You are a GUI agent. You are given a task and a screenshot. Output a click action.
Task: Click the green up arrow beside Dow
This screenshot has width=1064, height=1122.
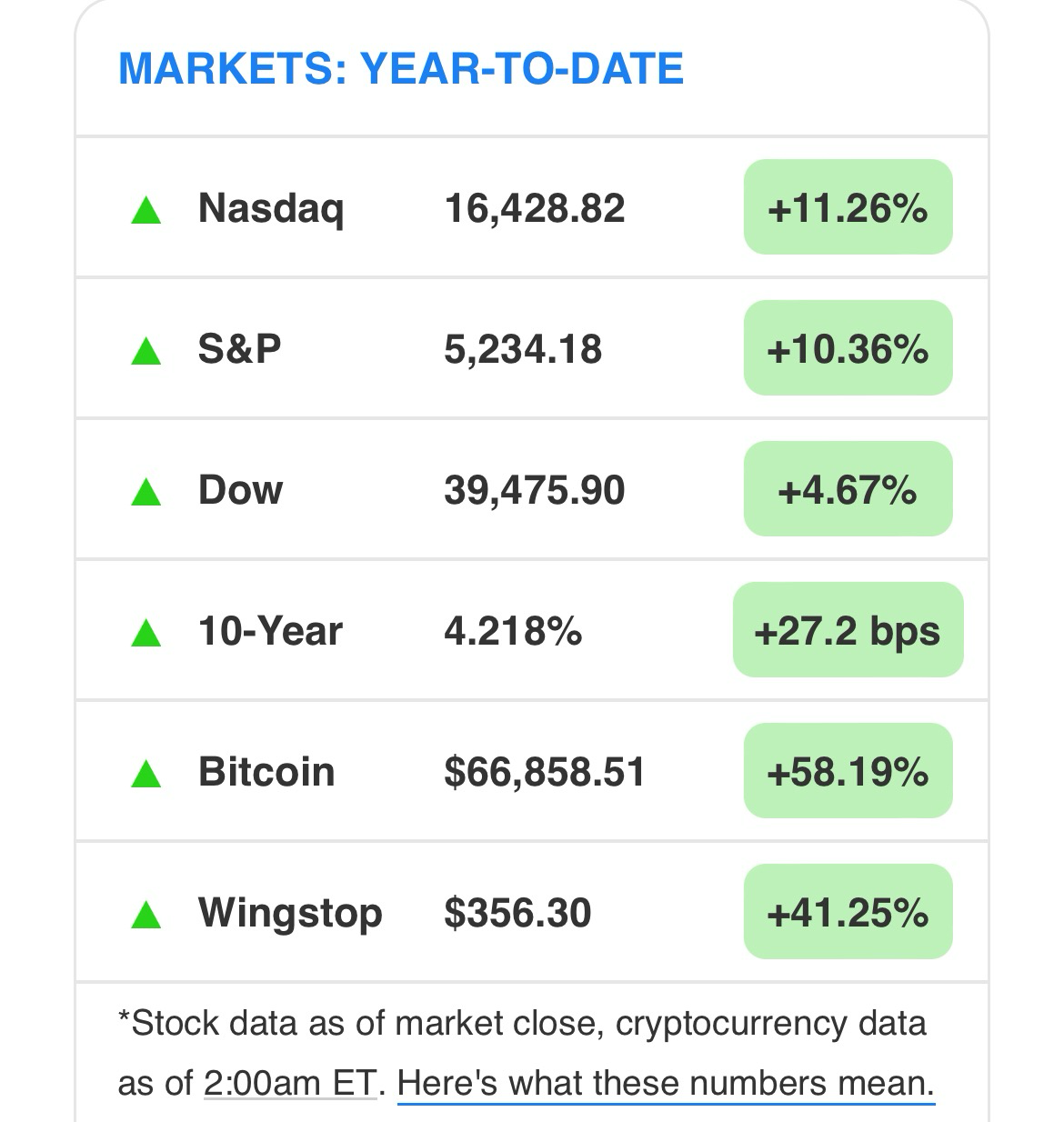tap(146, 492)
